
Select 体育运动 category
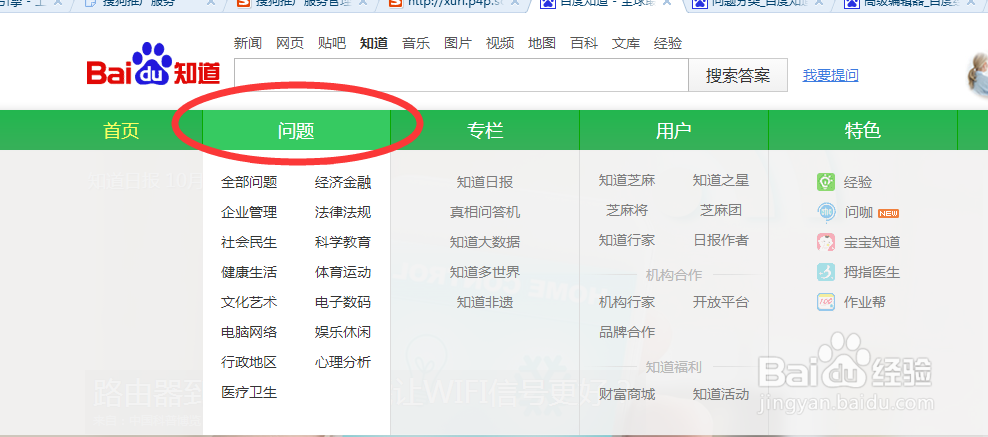[x=343, y=273]
